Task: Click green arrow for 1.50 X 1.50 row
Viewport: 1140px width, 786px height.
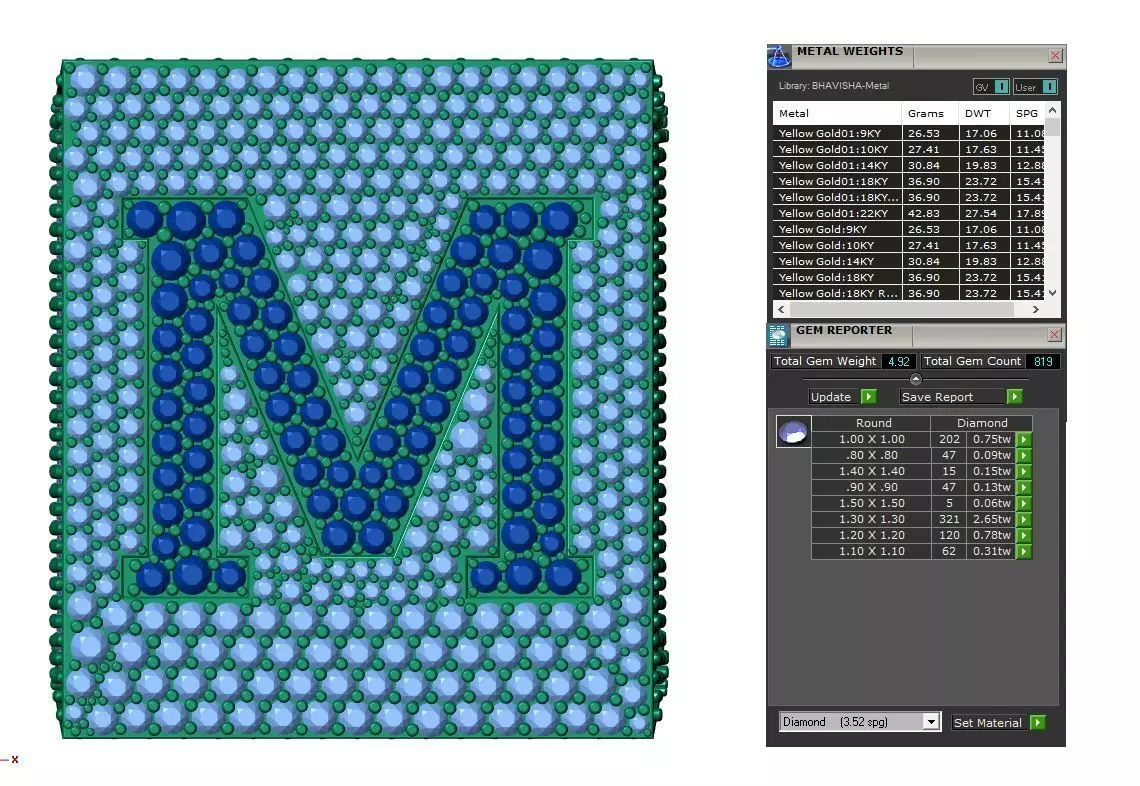Action: (x=1024, y=503)
